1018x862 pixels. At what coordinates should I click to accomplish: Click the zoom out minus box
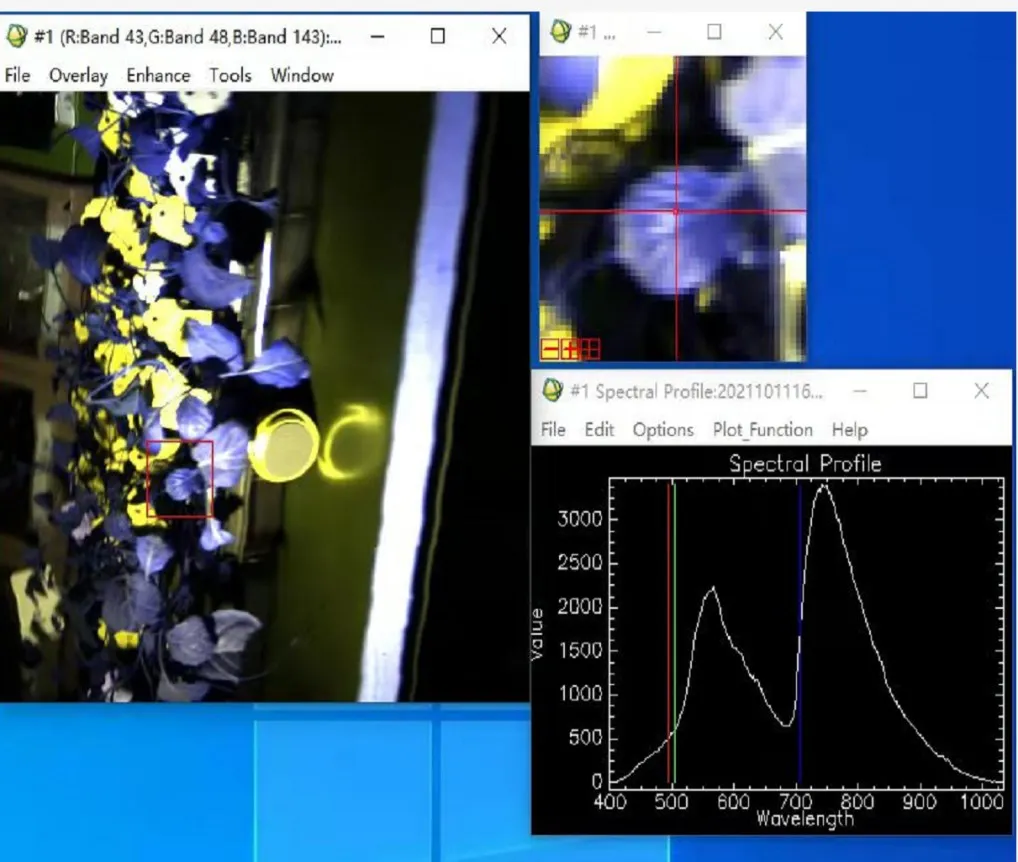tap(549, 349)
